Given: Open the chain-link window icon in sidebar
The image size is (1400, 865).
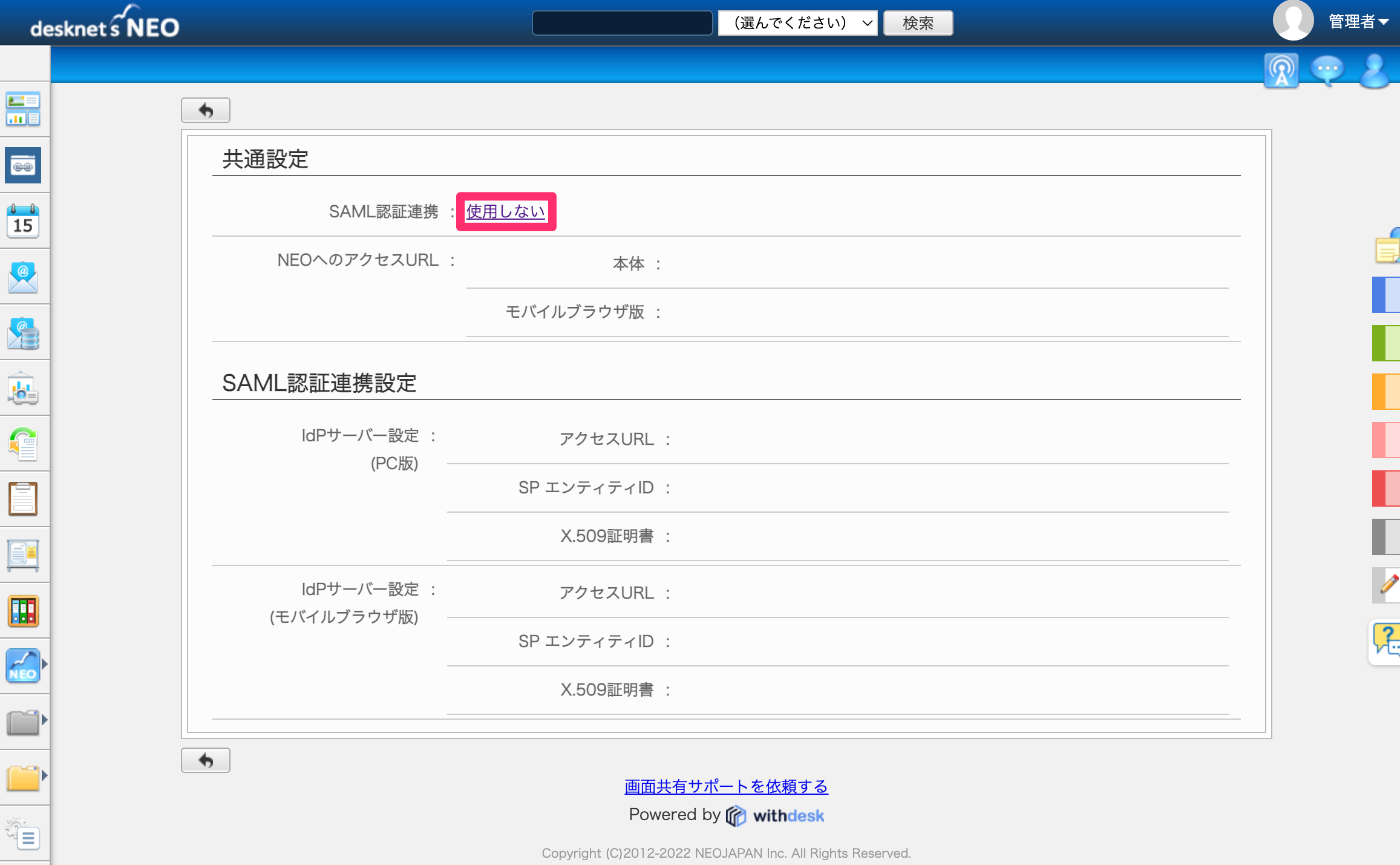Looking at the screenshot, I should coord(23,165).
